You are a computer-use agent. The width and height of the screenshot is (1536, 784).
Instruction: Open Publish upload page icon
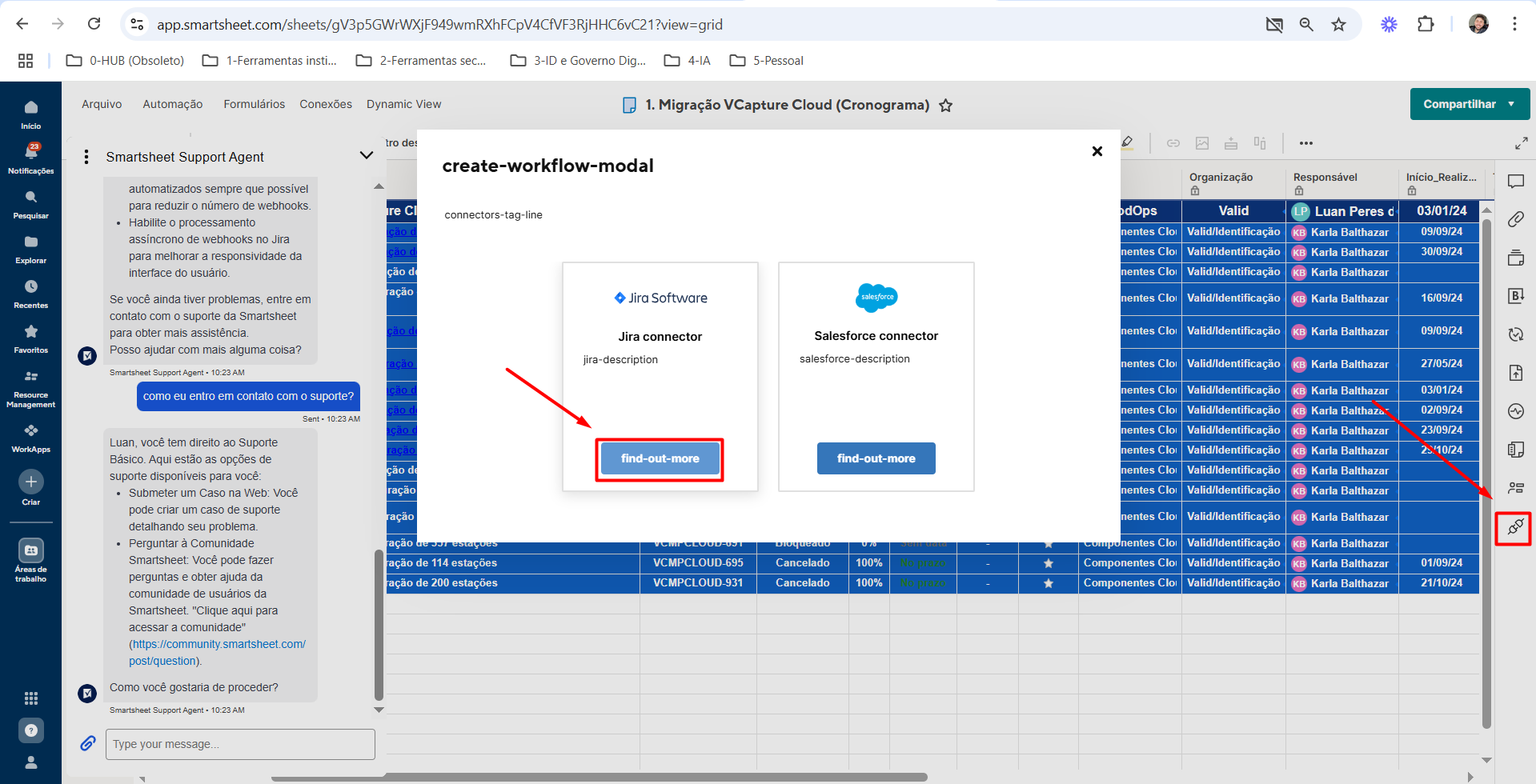[x=1516, y=373]
